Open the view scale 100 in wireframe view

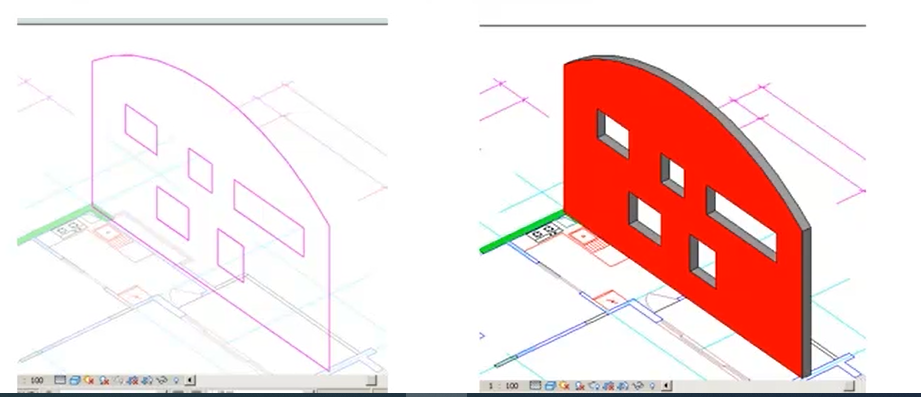(37, 381)
